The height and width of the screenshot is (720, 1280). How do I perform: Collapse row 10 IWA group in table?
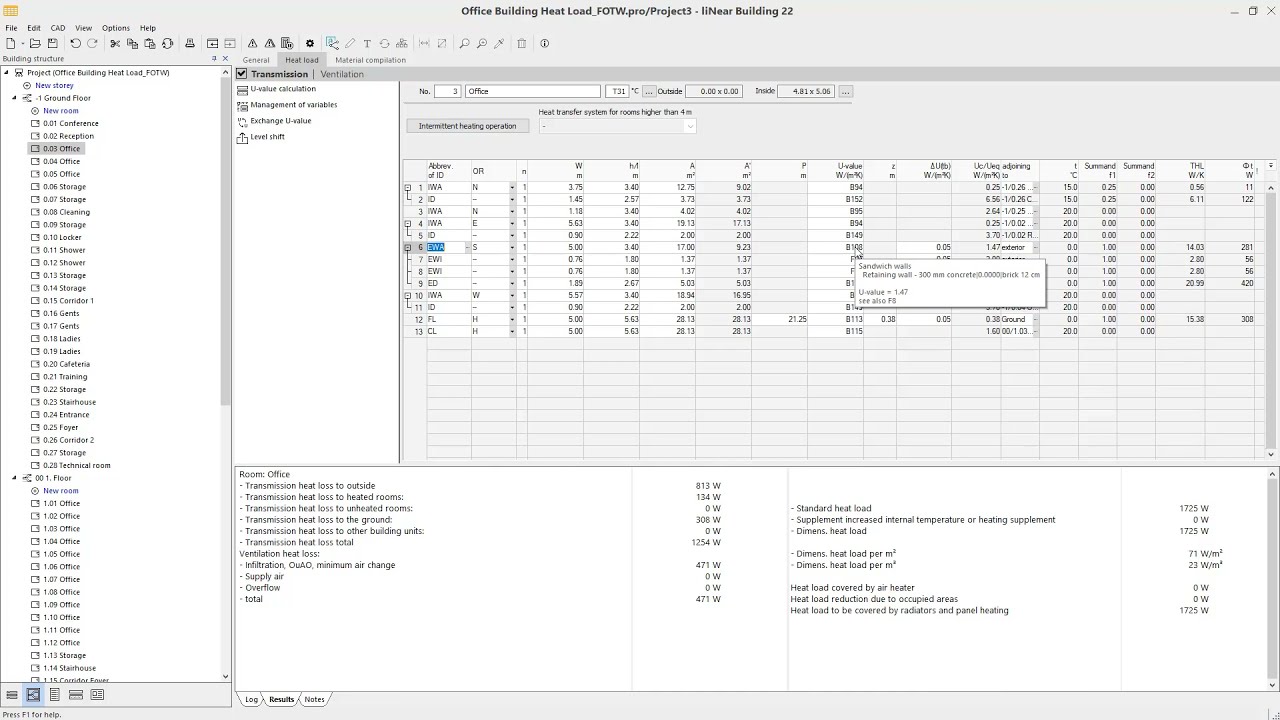point(407,295)
